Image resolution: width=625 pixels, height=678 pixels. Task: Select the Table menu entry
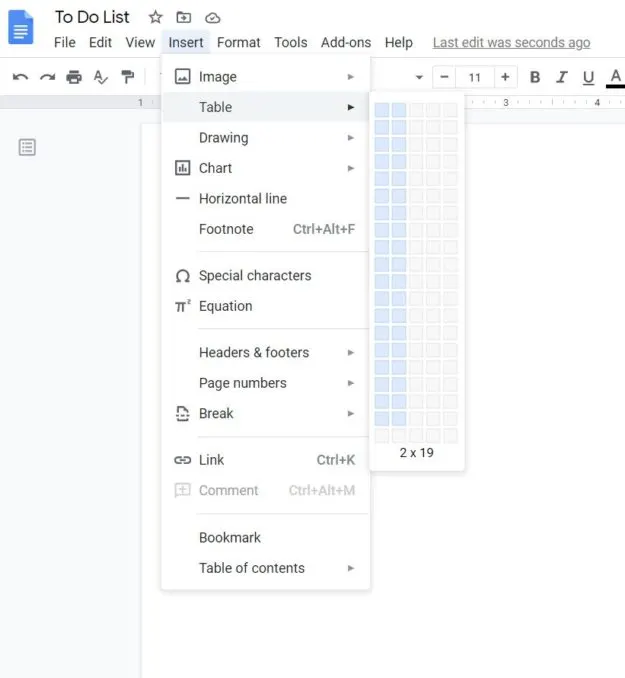[x=266, y=107]
